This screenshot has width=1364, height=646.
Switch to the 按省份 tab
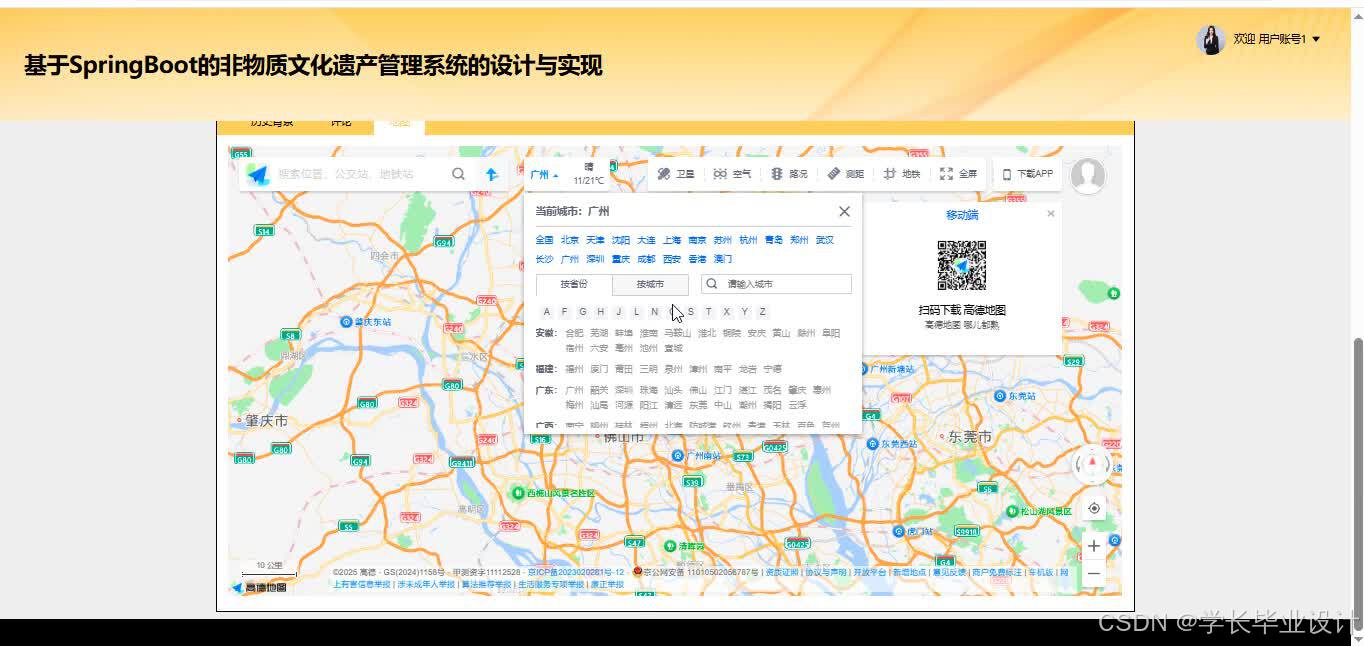click(574, 284)
